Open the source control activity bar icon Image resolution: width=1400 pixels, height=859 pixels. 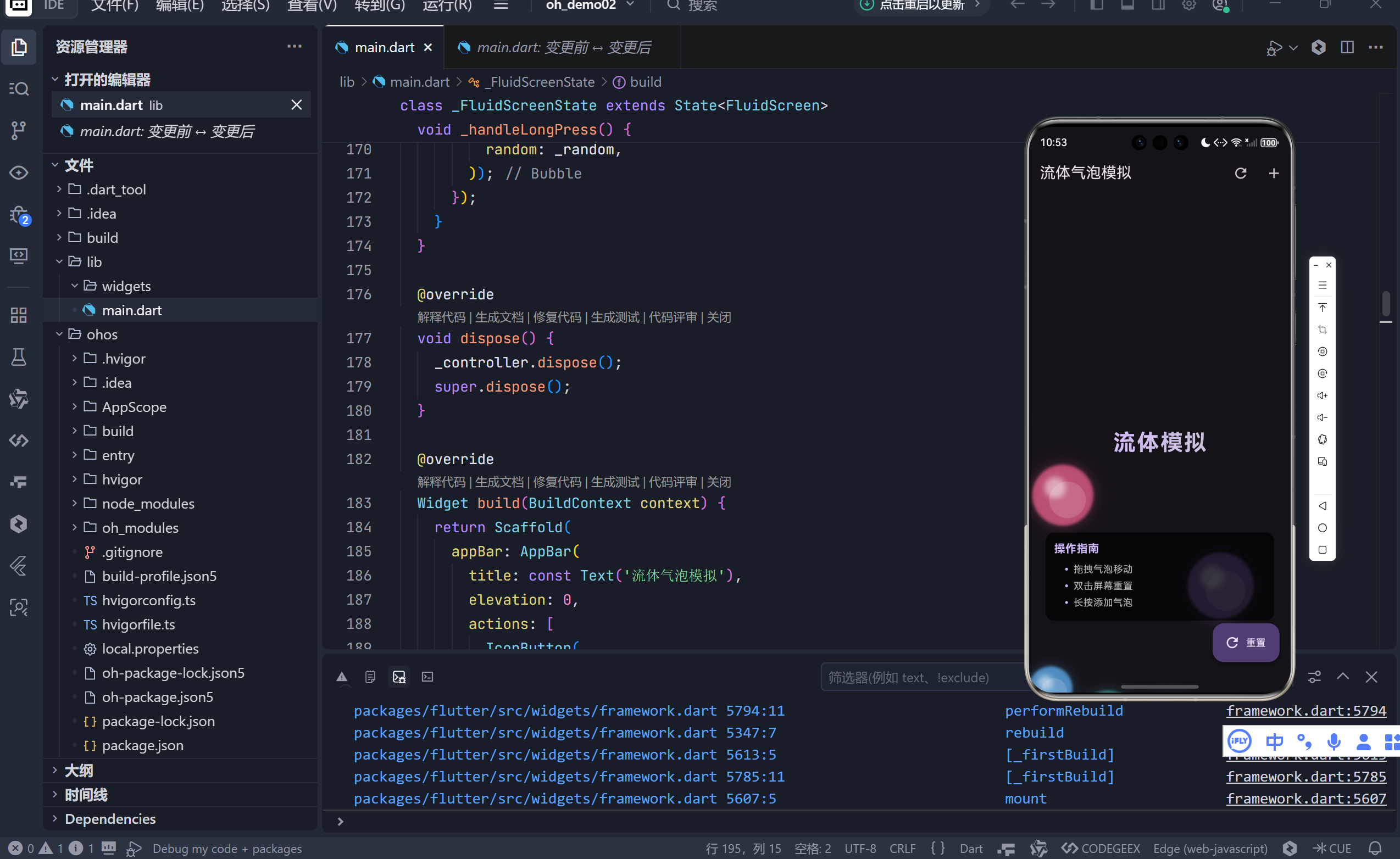coord(19,130)
